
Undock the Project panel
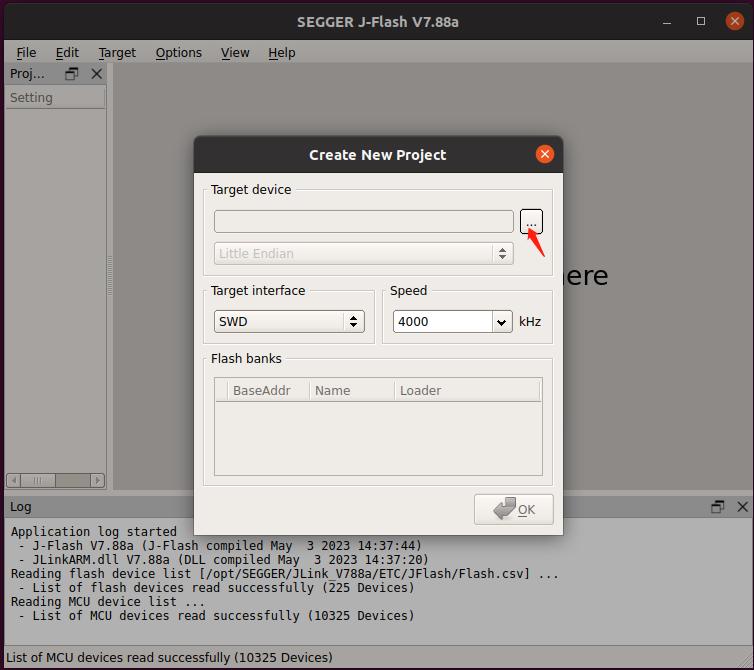pos(72,74)
